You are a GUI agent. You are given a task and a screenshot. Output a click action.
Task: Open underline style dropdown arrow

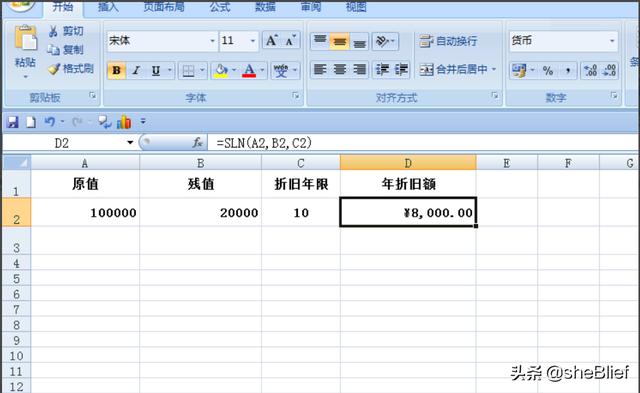point(169,71)
